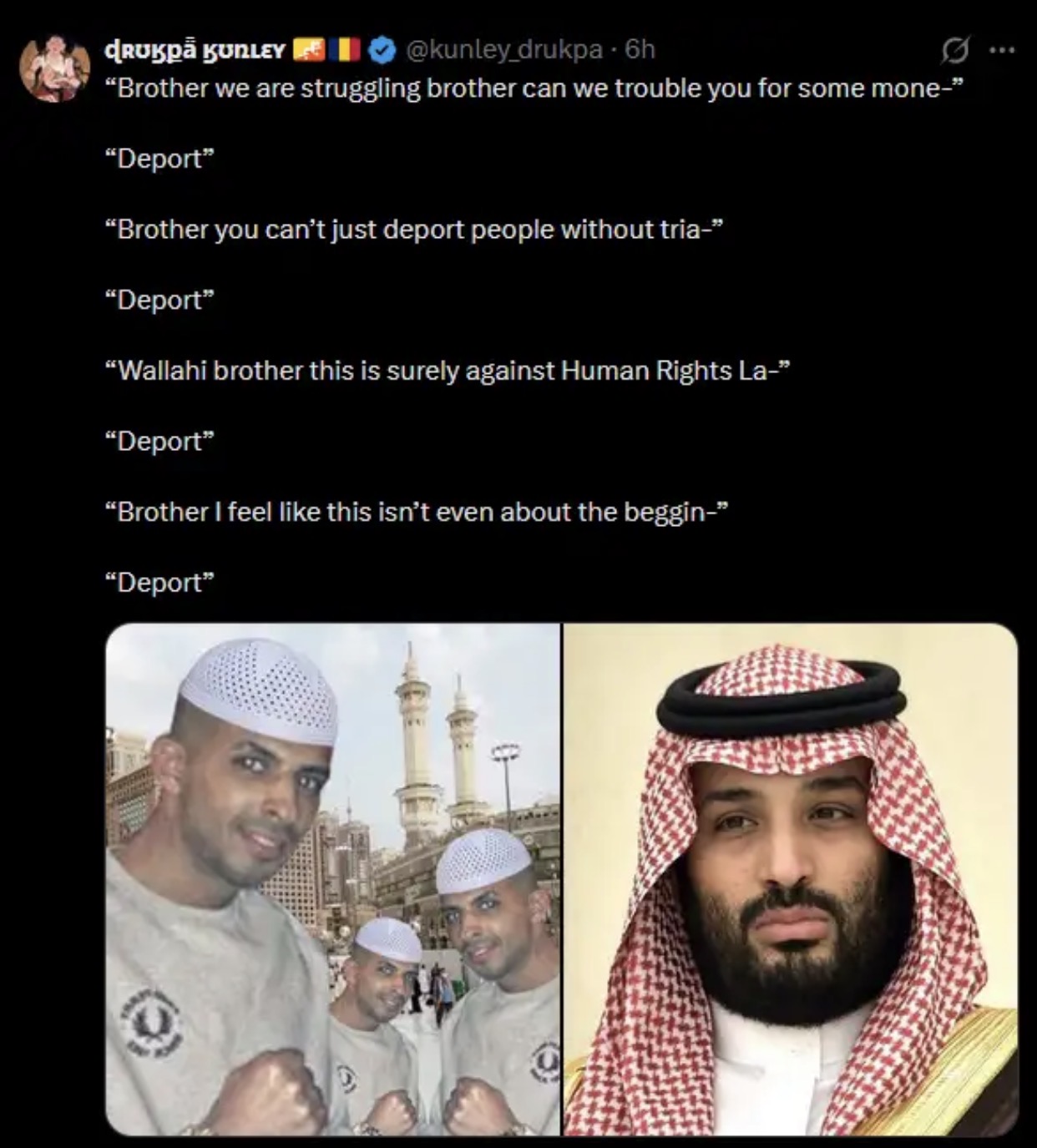Viewport: 1037px width, 1148px height.
Task: Open the three-dot more options menu
Action: (x=1002, y=50)
